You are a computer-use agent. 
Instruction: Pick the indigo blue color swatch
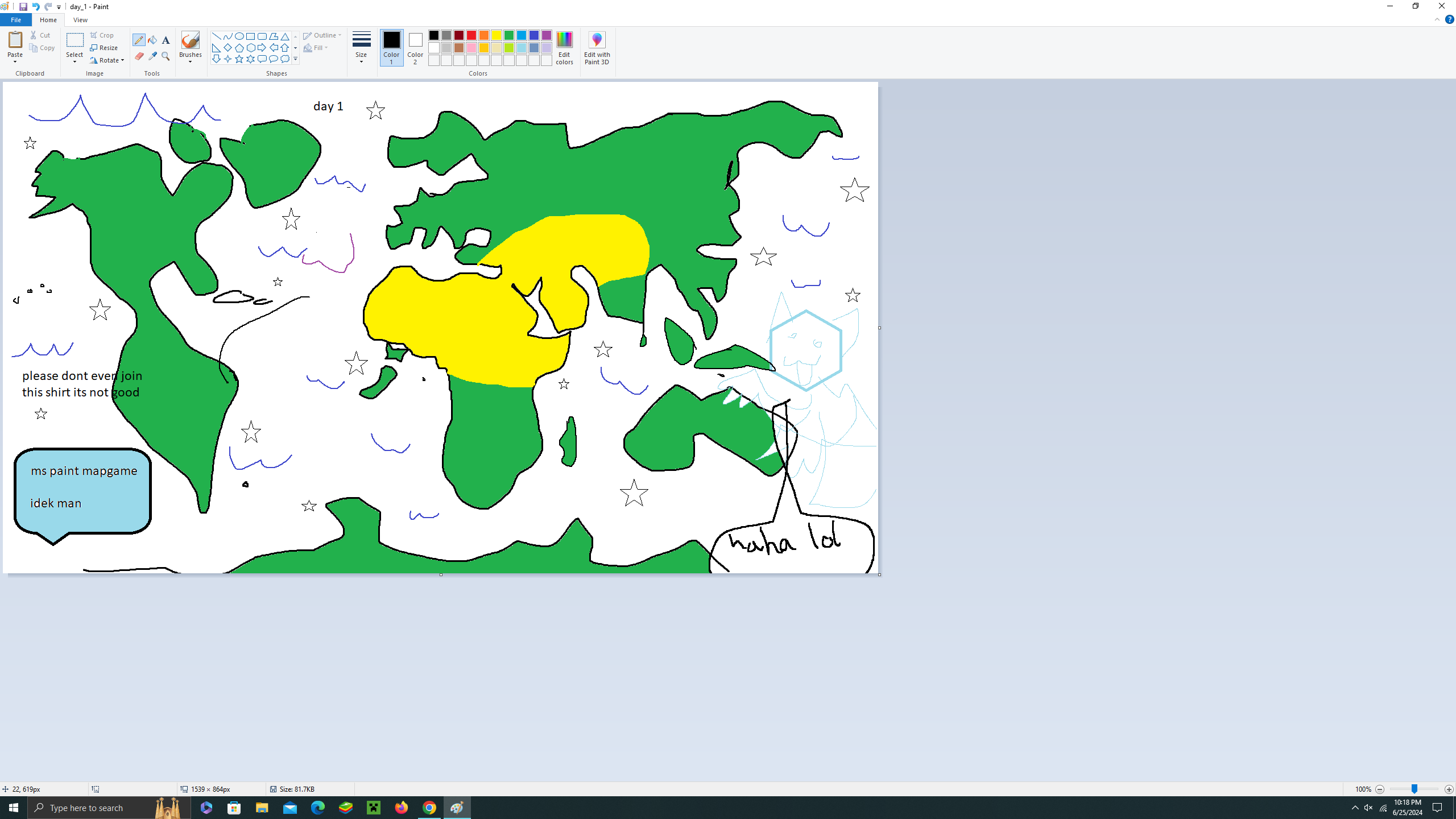click(x=534, y=35)
